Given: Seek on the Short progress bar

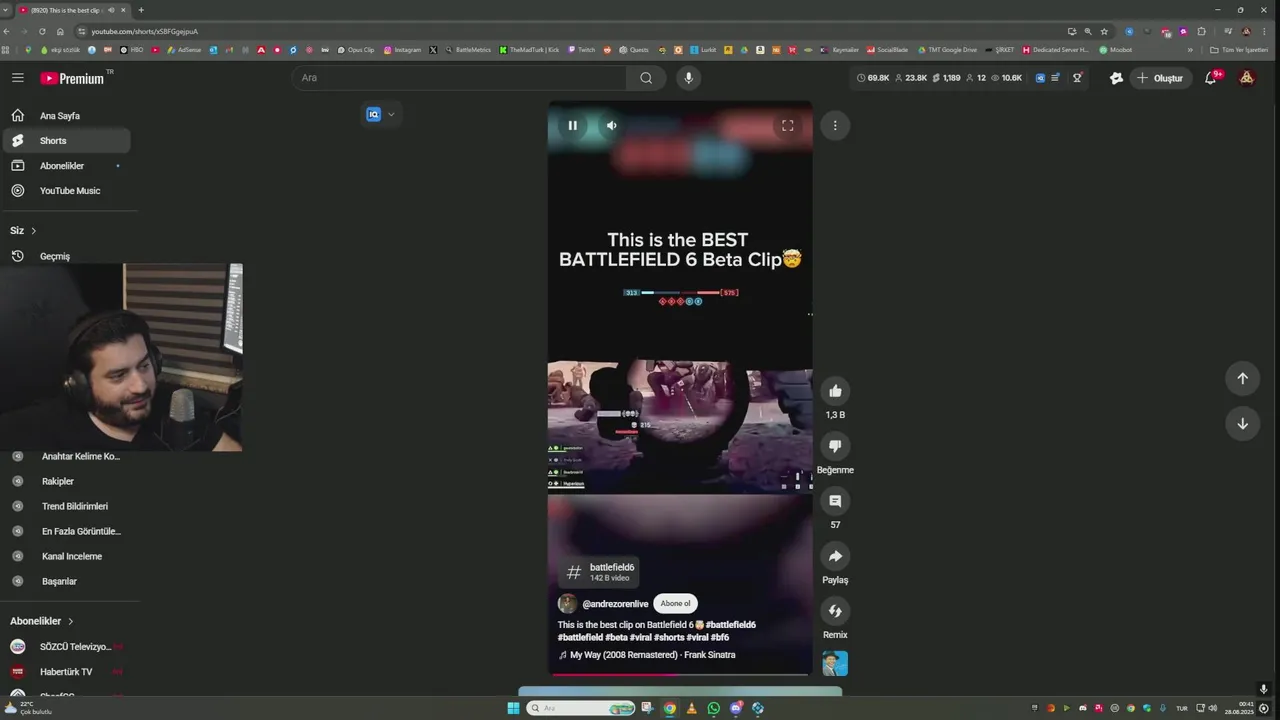Looking at the screenshot, I should (x=680, y=674).
